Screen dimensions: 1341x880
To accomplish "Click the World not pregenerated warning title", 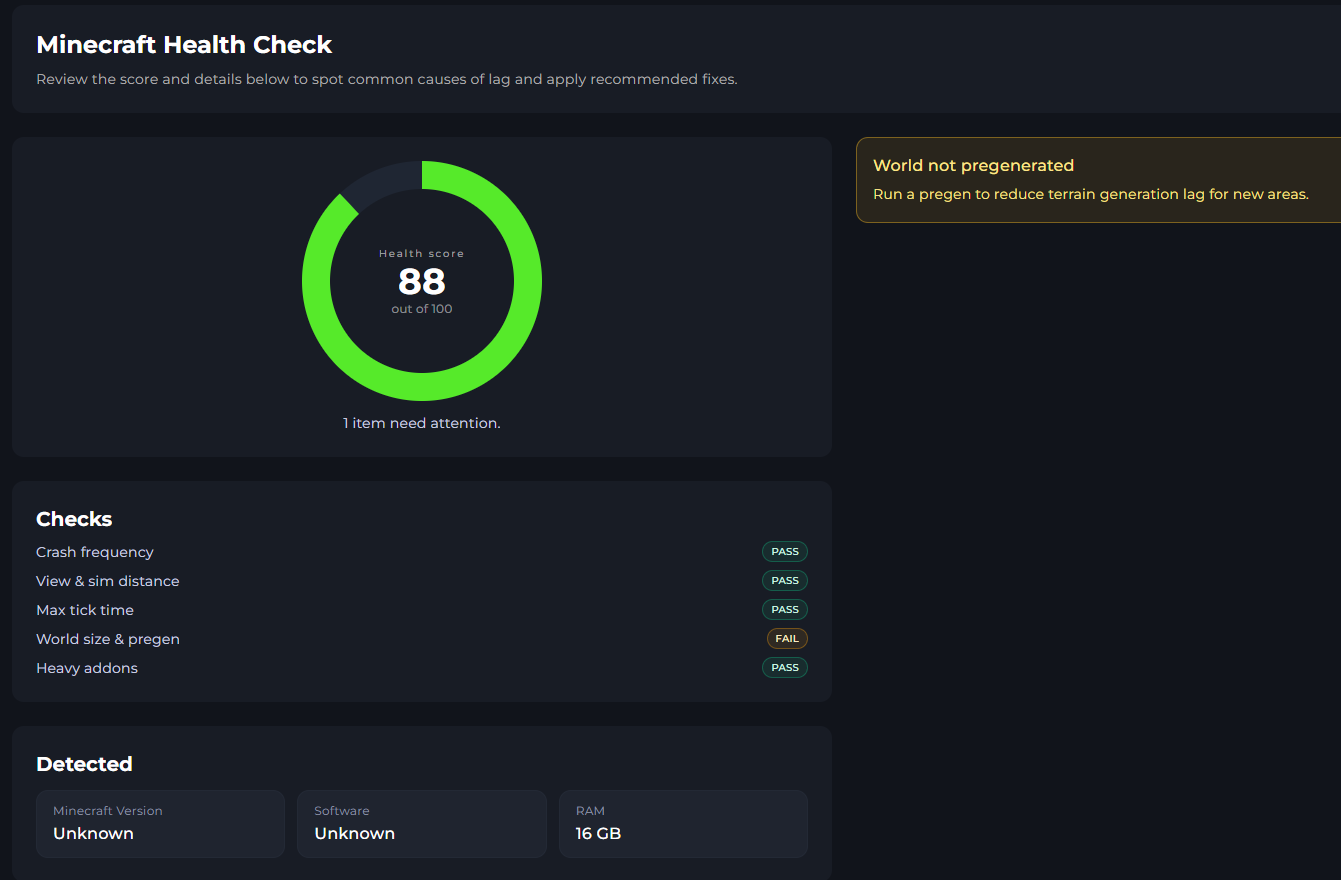I will click(x=973, y=166).
